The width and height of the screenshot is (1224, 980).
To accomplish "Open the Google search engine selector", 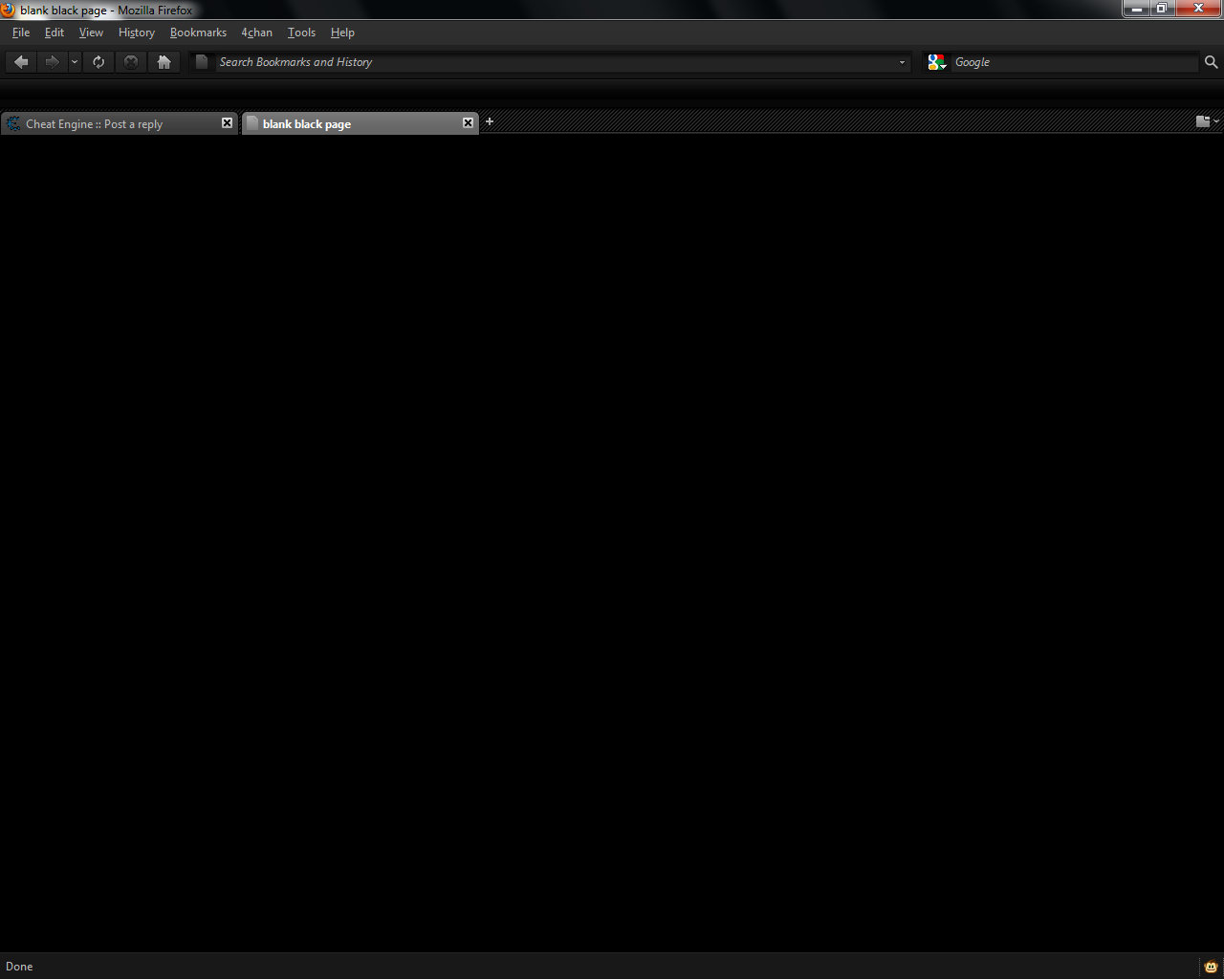I will coord(936,62).
